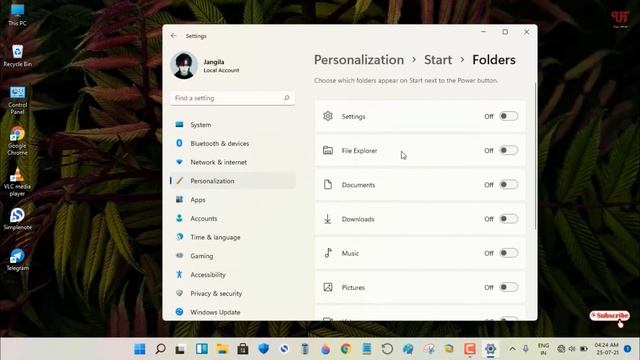
Task: Select Personalization in sidebar
Action: point(233,181)
